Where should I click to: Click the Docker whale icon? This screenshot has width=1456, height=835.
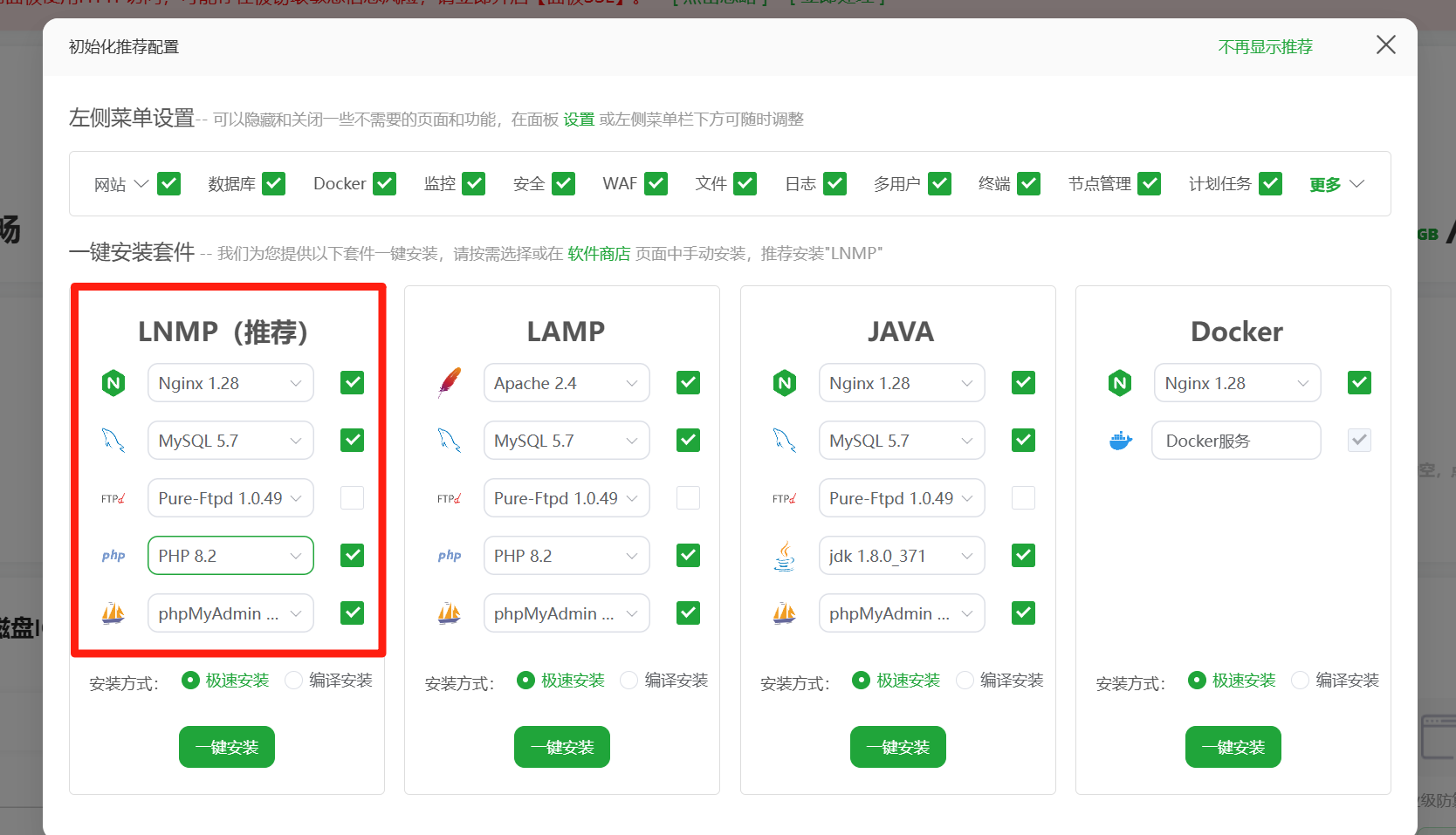[1120, 441]
